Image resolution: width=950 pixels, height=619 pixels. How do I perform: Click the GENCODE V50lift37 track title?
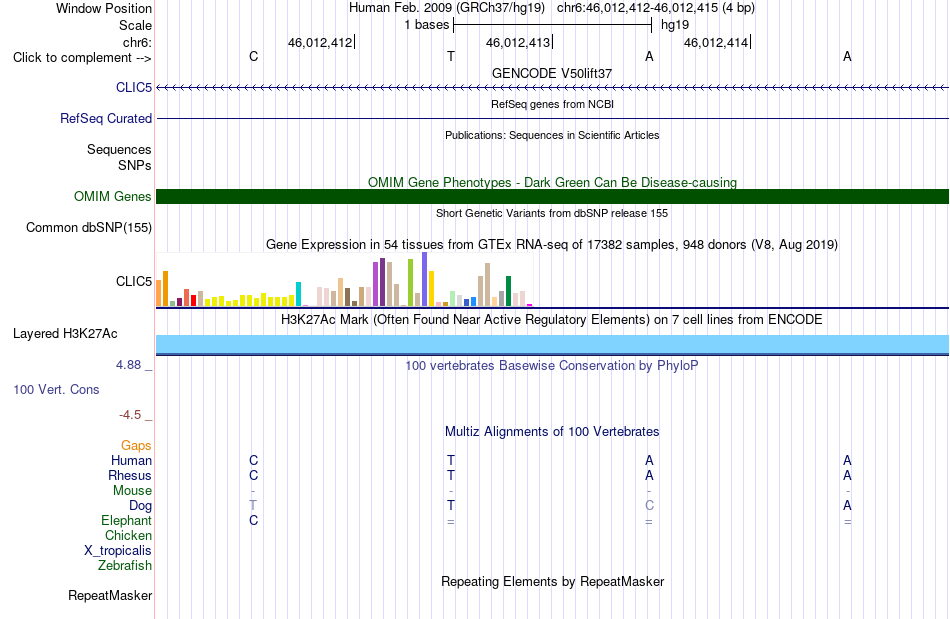pos(552,73)
